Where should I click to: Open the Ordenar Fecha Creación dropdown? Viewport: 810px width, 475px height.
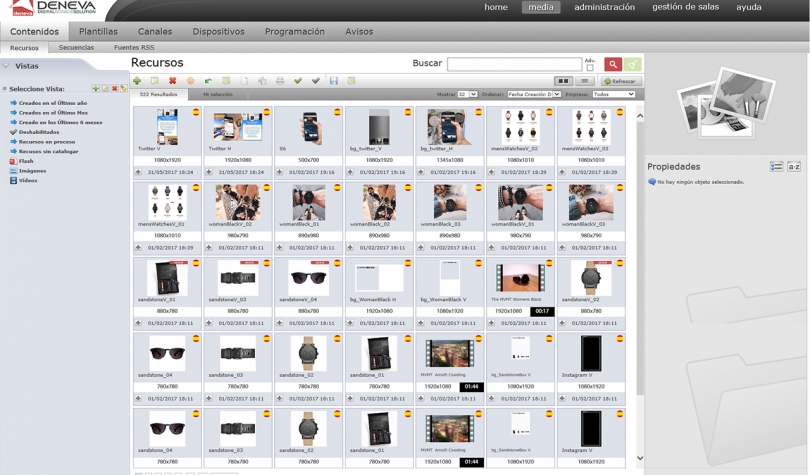[534, 94]
